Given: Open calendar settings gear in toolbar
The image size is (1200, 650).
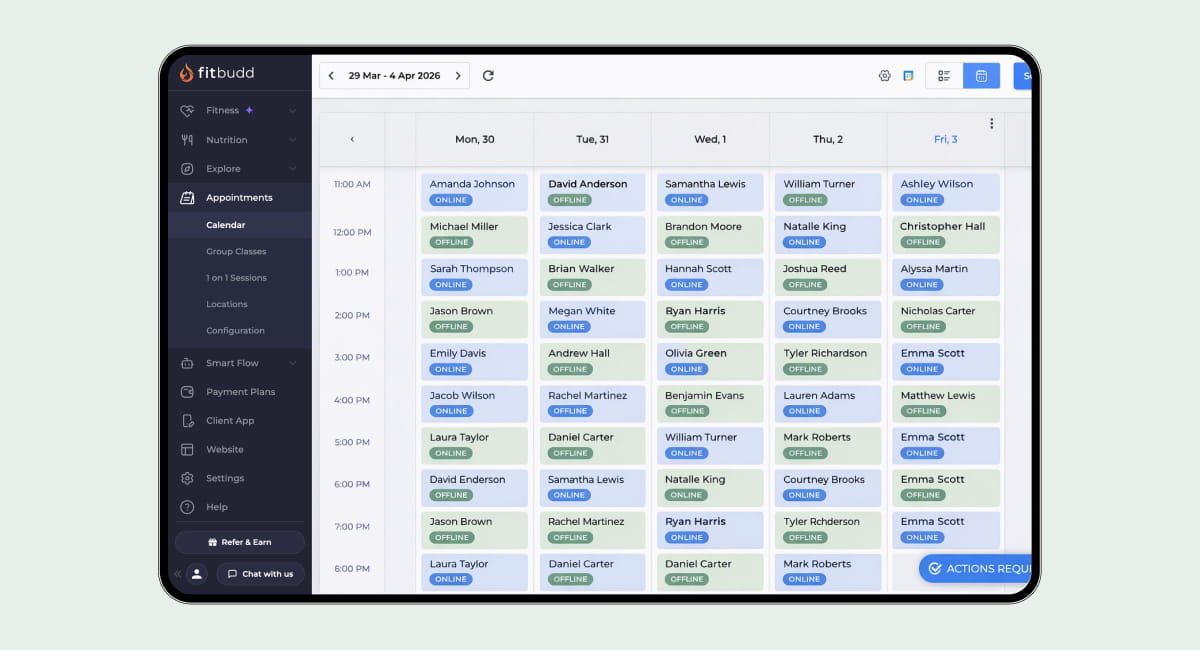Looking at the screenshot, I should 884,76.
